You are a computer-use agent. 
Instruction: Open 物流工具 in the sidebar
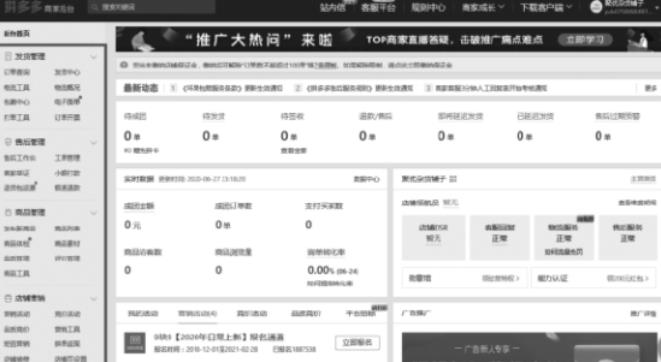[17, 87]
